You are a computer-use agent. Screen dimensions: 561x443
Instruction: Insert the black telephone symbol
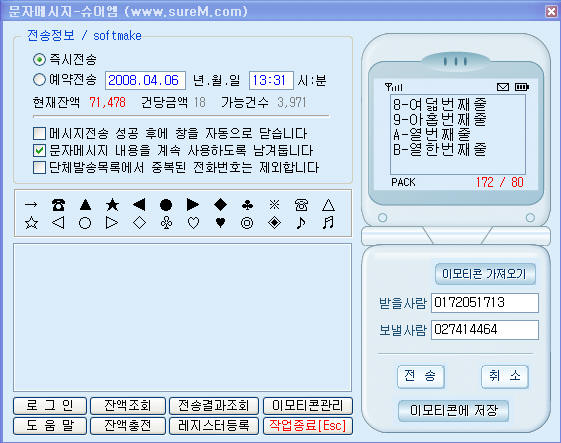click(x=58, y=205)
